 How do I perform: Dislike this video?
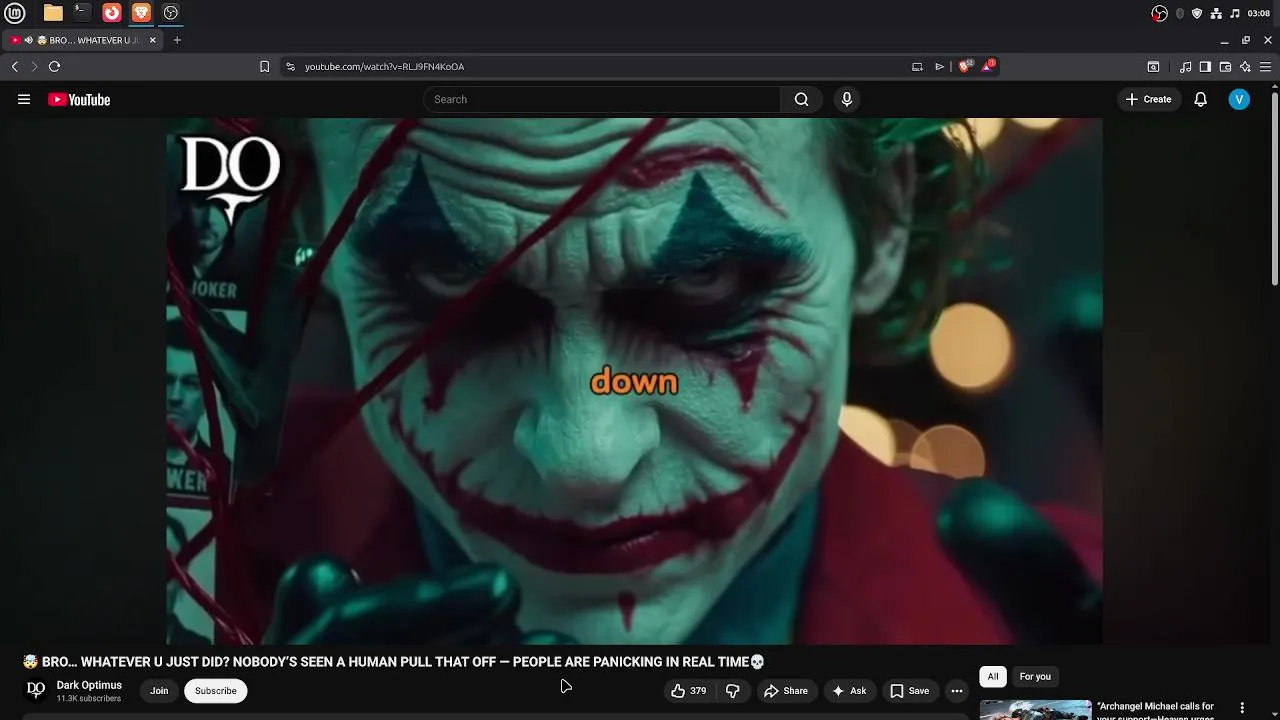pyautogui.click(x=733, y=691)
